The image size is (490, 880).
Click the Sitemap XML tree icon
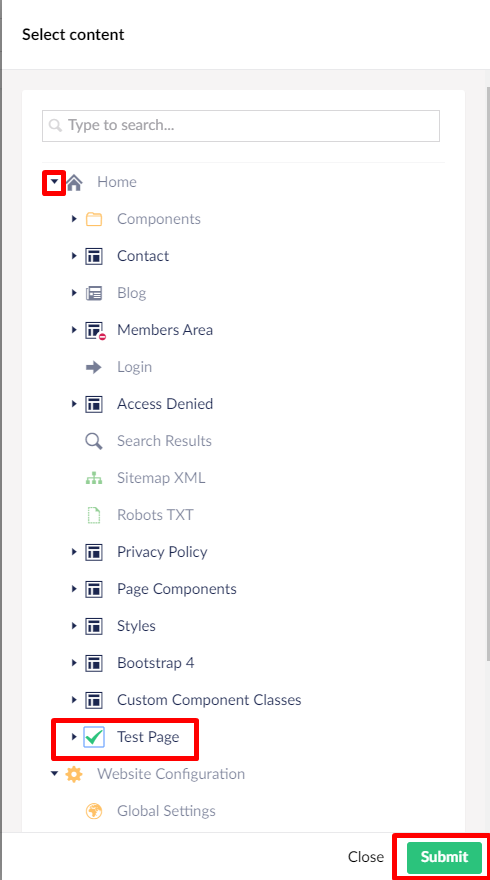(94, 478)
